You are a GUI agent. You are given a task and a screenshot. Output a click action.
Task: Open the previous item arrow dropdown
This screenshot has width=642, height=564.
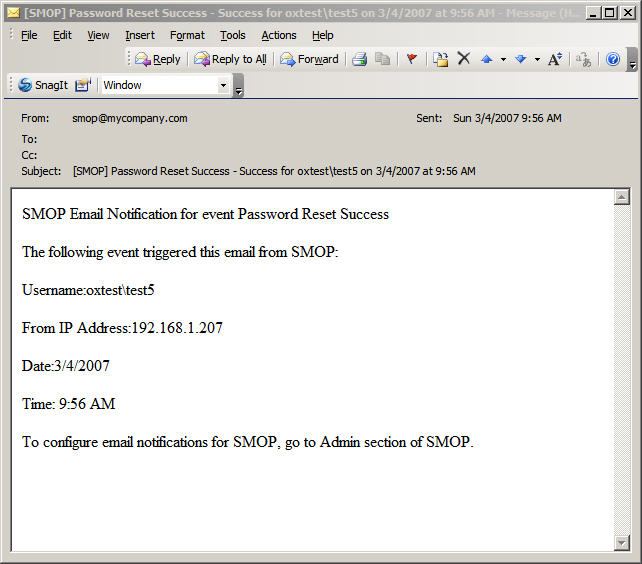(x=503, y=60)
